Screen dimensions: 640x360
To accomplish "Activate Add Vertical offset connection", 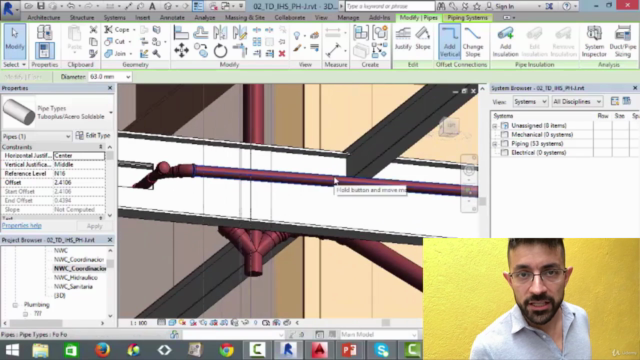I will pos(449,42).
